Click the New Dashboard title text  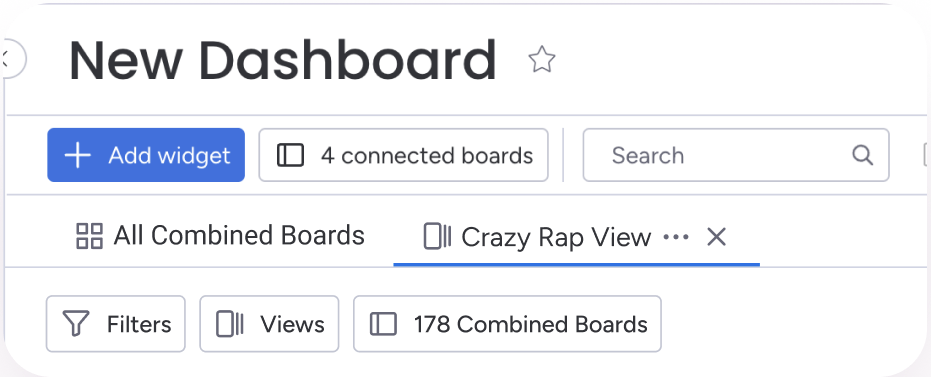pyautogui.click(x=283, y=60)
